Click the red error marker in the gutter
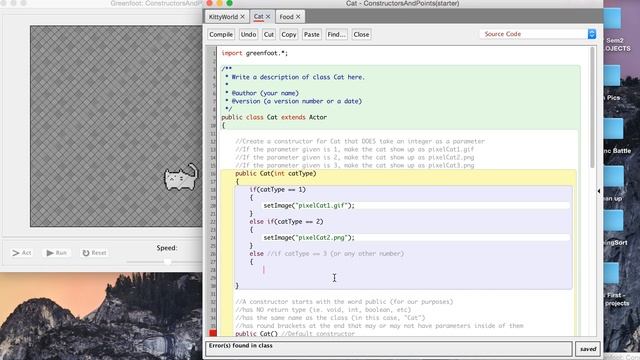Viewport: 640px width, 360px height. 213,333
